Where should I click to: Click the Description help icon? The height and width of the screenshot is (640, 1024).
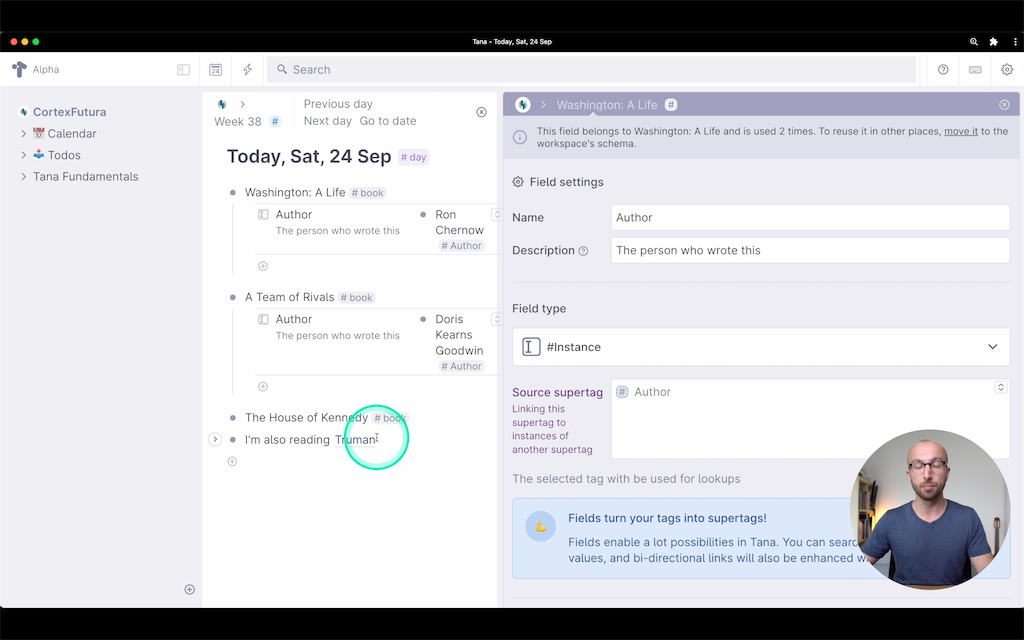click(x=583, y=251)
